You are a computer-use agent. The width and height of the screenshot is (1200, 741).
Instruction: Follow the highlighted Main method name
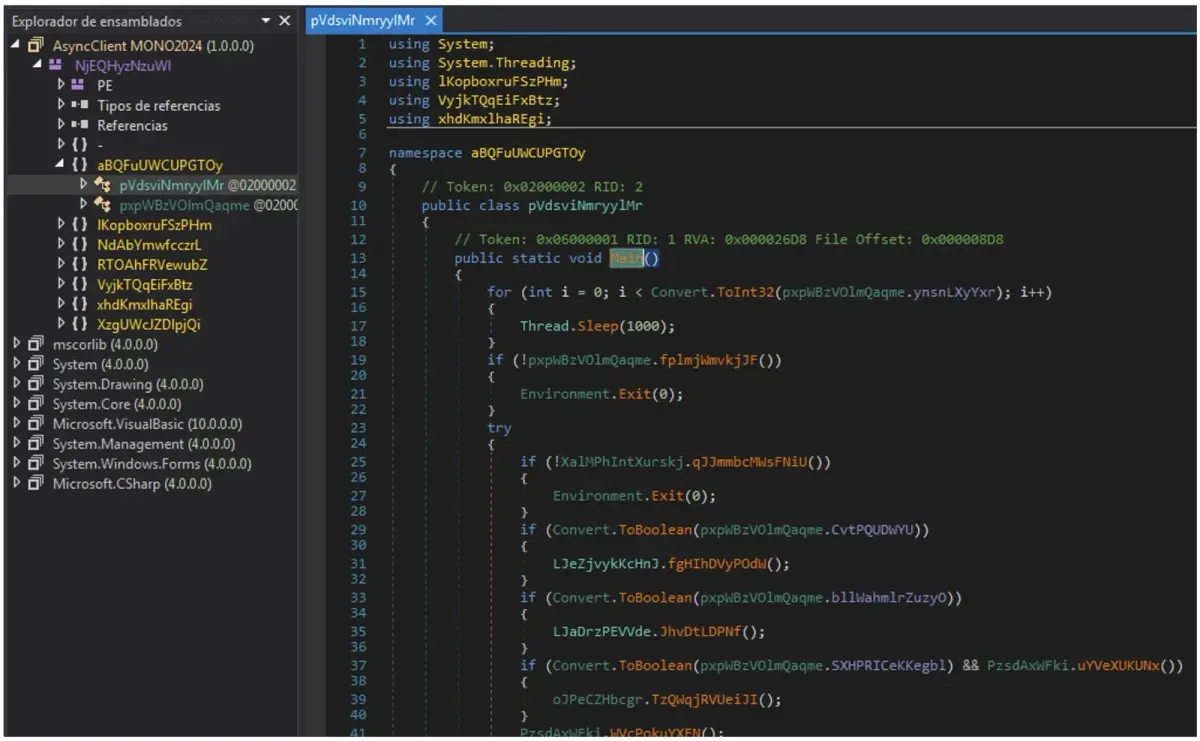point(626,258)
